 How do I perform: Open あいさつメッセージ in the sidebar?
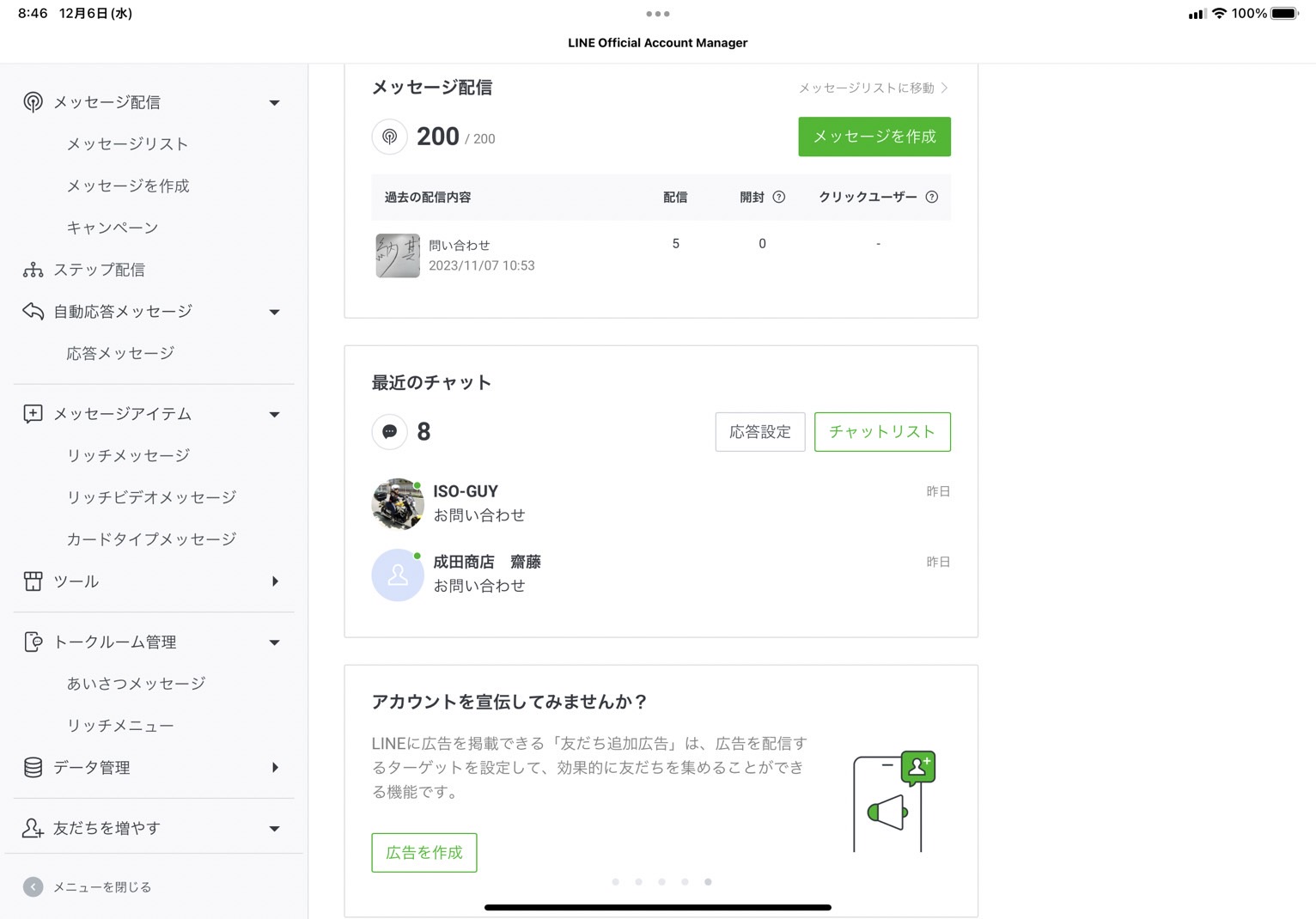click(136, 684)
